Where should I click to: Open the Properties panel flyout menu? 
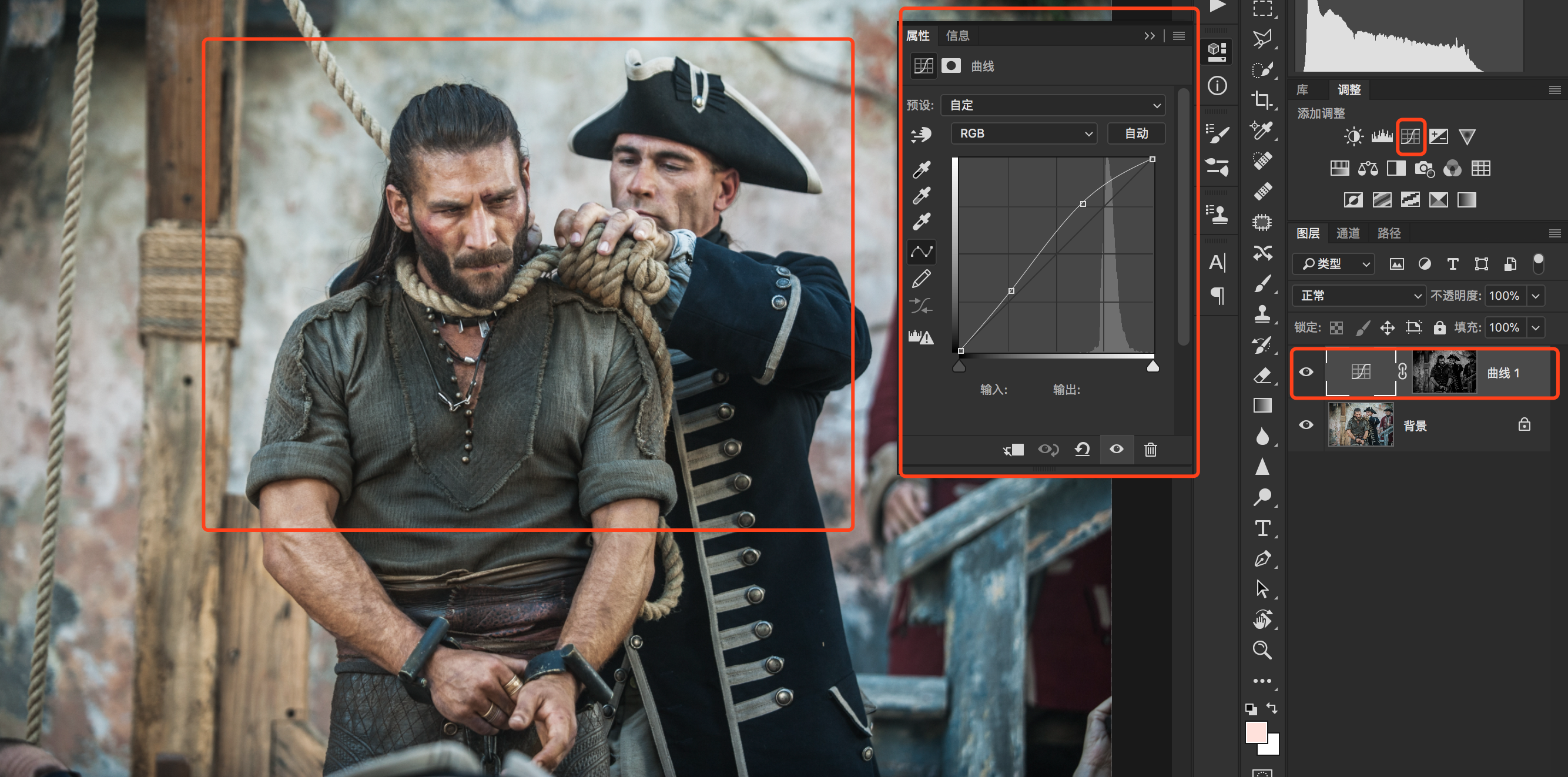point(1179,36)
